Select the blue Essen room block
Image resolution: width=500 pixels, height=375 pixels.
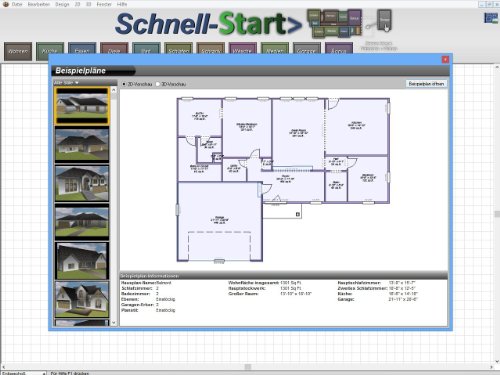[82, 48]
